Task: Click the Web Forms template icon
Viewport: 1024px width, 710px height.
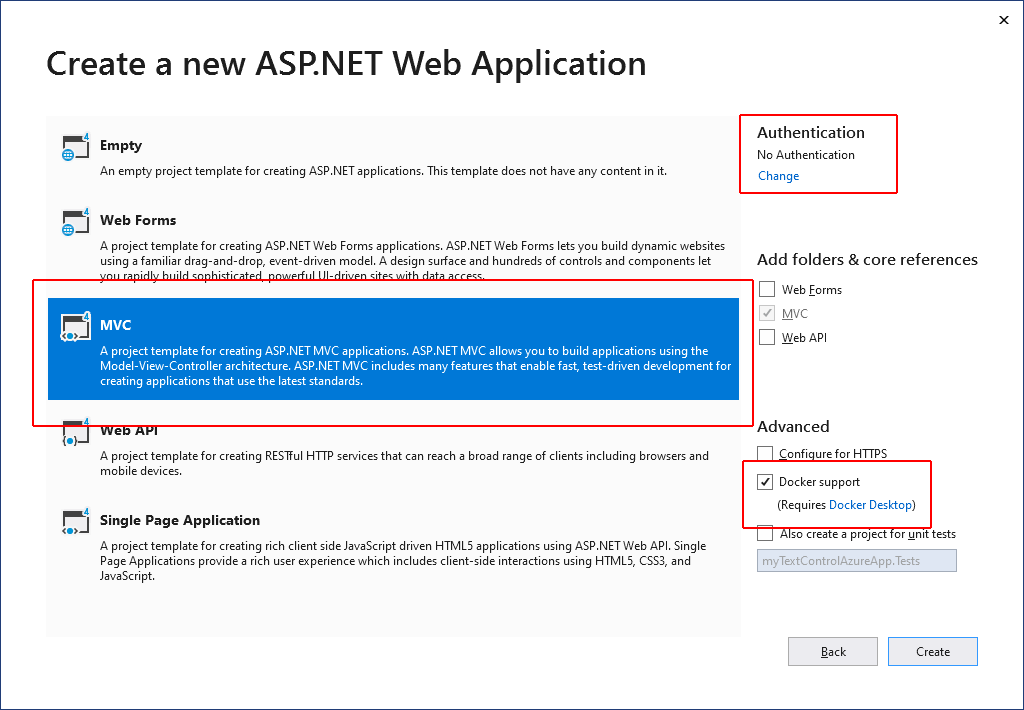Action: click(75, 222)
